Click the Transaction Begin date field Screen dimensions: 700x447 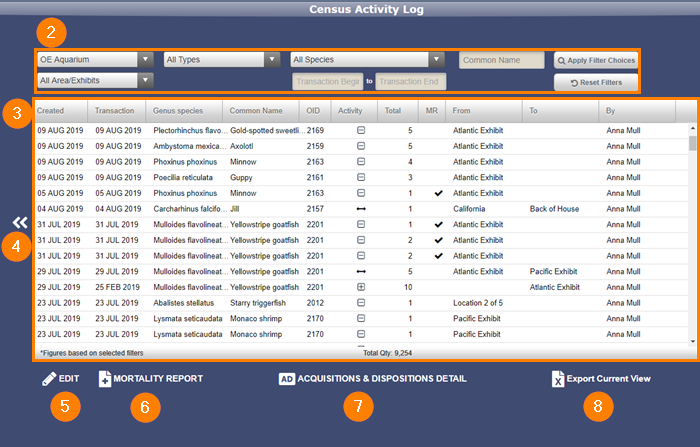tap(328, 81)
